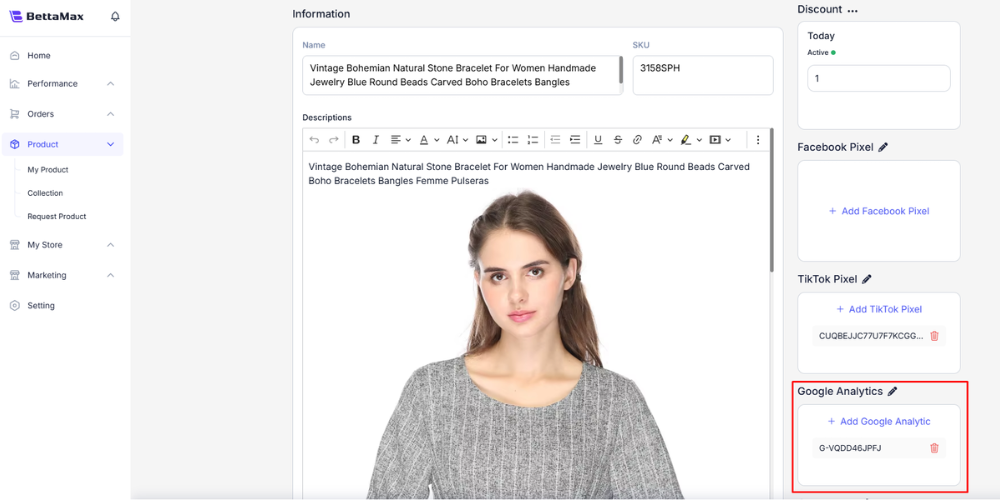
Task: Delete the G-VQDD46JPFJ analytics ID
Action: [x=934, y=448]
